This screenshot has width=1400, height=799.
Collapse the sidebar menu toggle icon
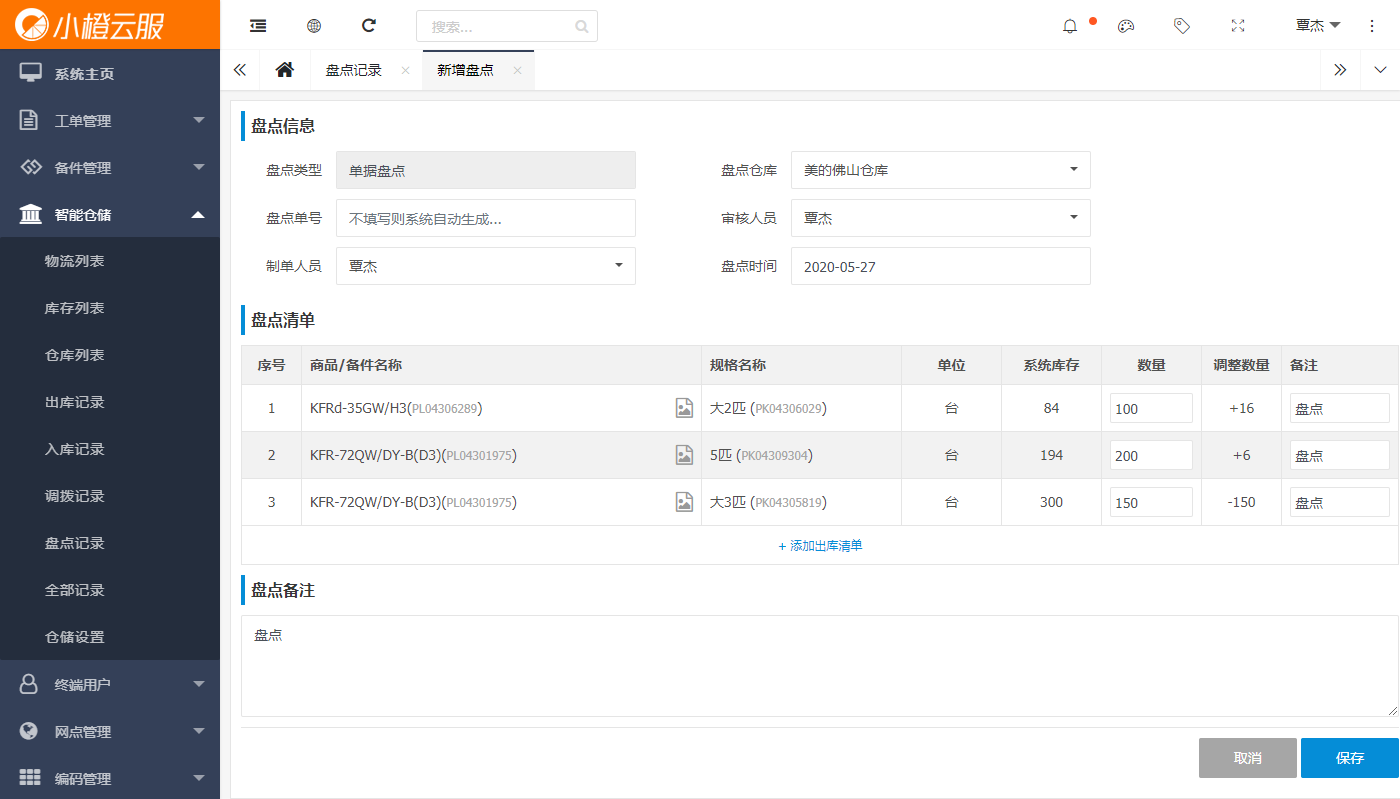pos(258,26)
